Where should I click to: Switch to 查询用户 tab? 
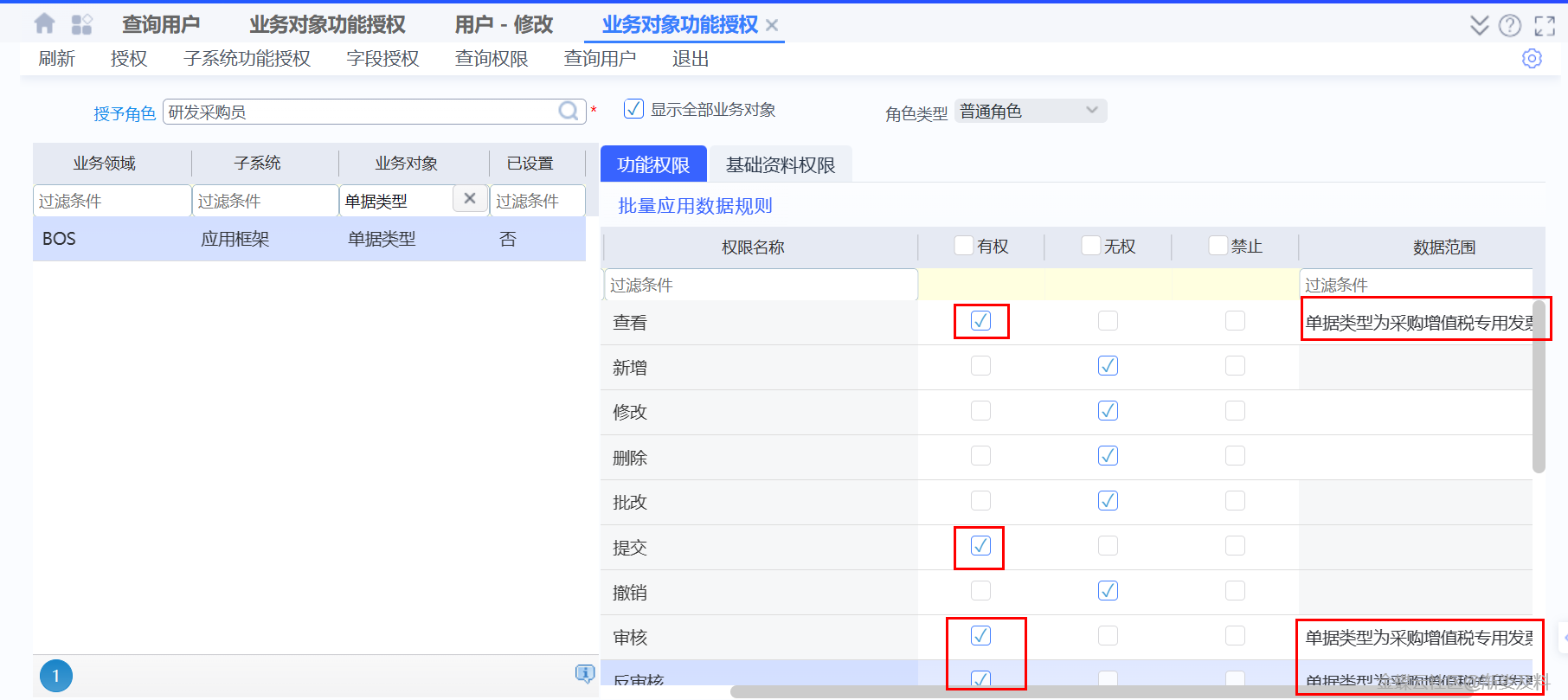tap(160, 25)
